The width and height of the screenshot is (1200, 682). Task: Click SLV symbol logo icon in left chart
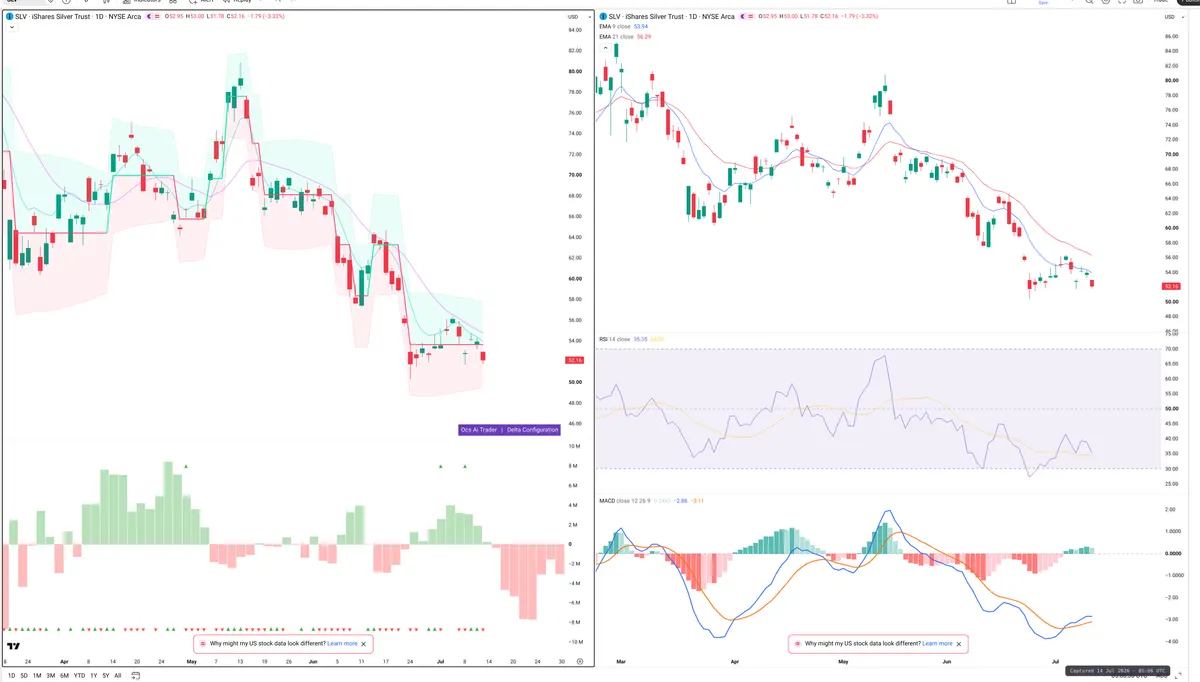[8, 17]
